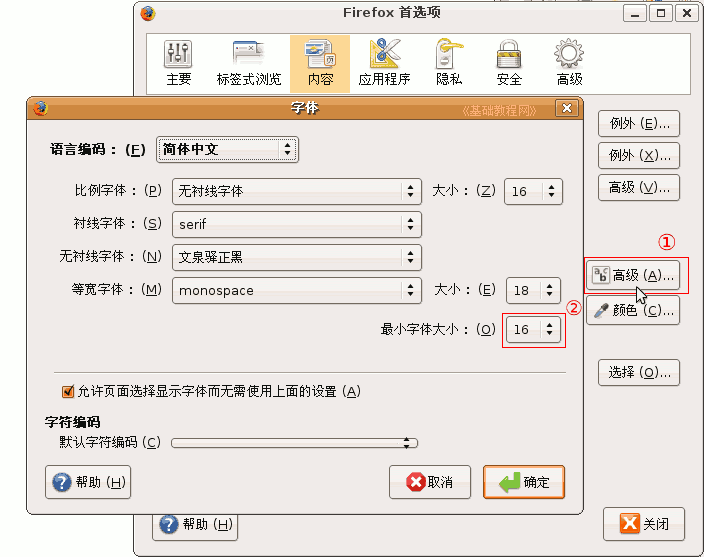Toggle 允许页面选择显示字体 checkbox
The height and width of the screenshot is (557, 704).
[x=68, y=392]
